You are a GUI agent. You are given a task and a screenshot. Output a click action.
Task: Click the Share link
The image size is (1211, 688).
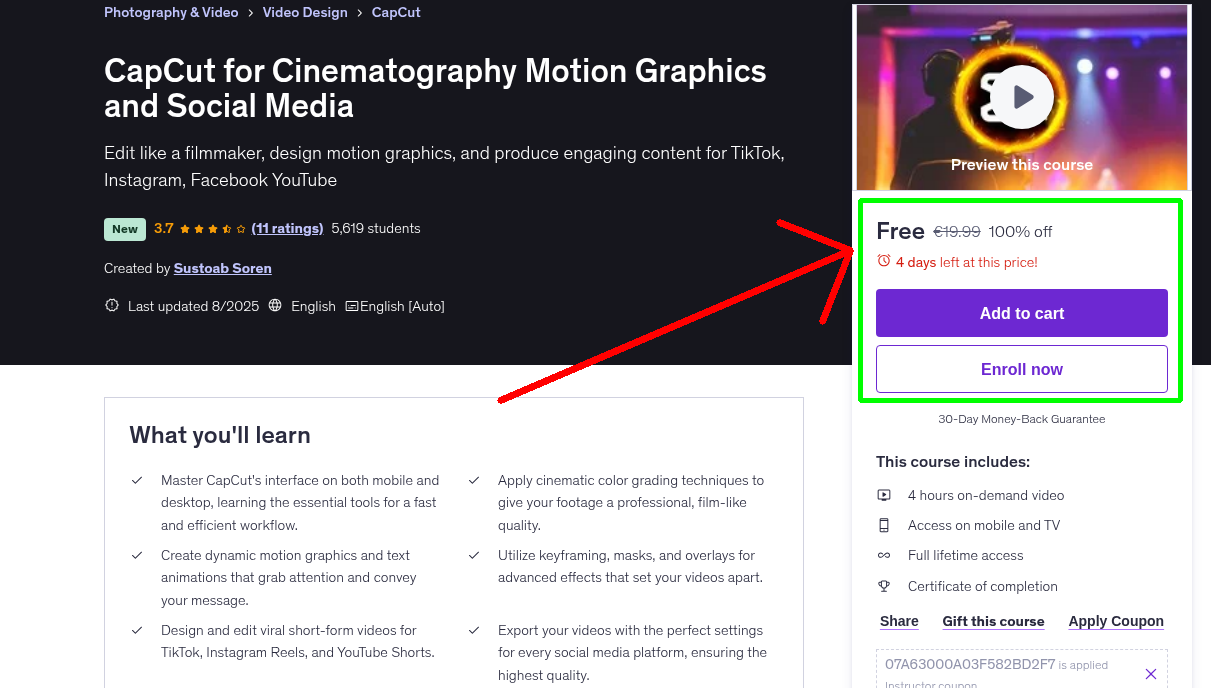pyautogui.click(x=899, y=621)
